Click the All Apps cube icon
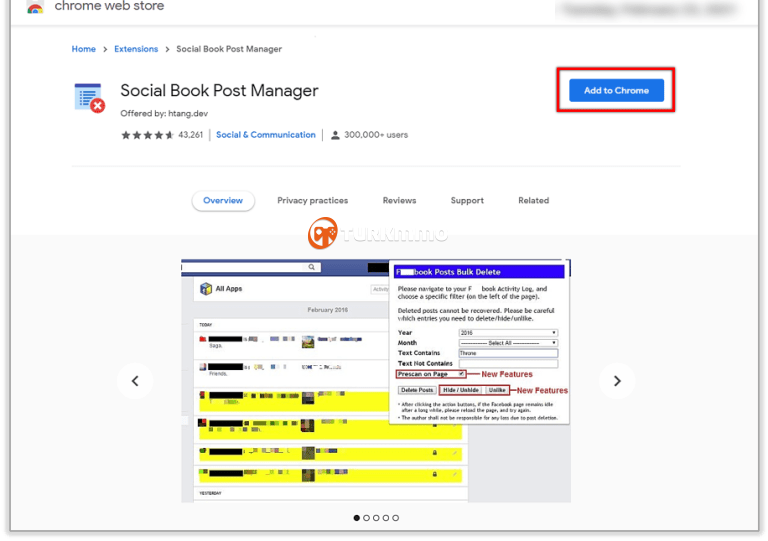This screenshot has height=541, width=768. point(206,289)
